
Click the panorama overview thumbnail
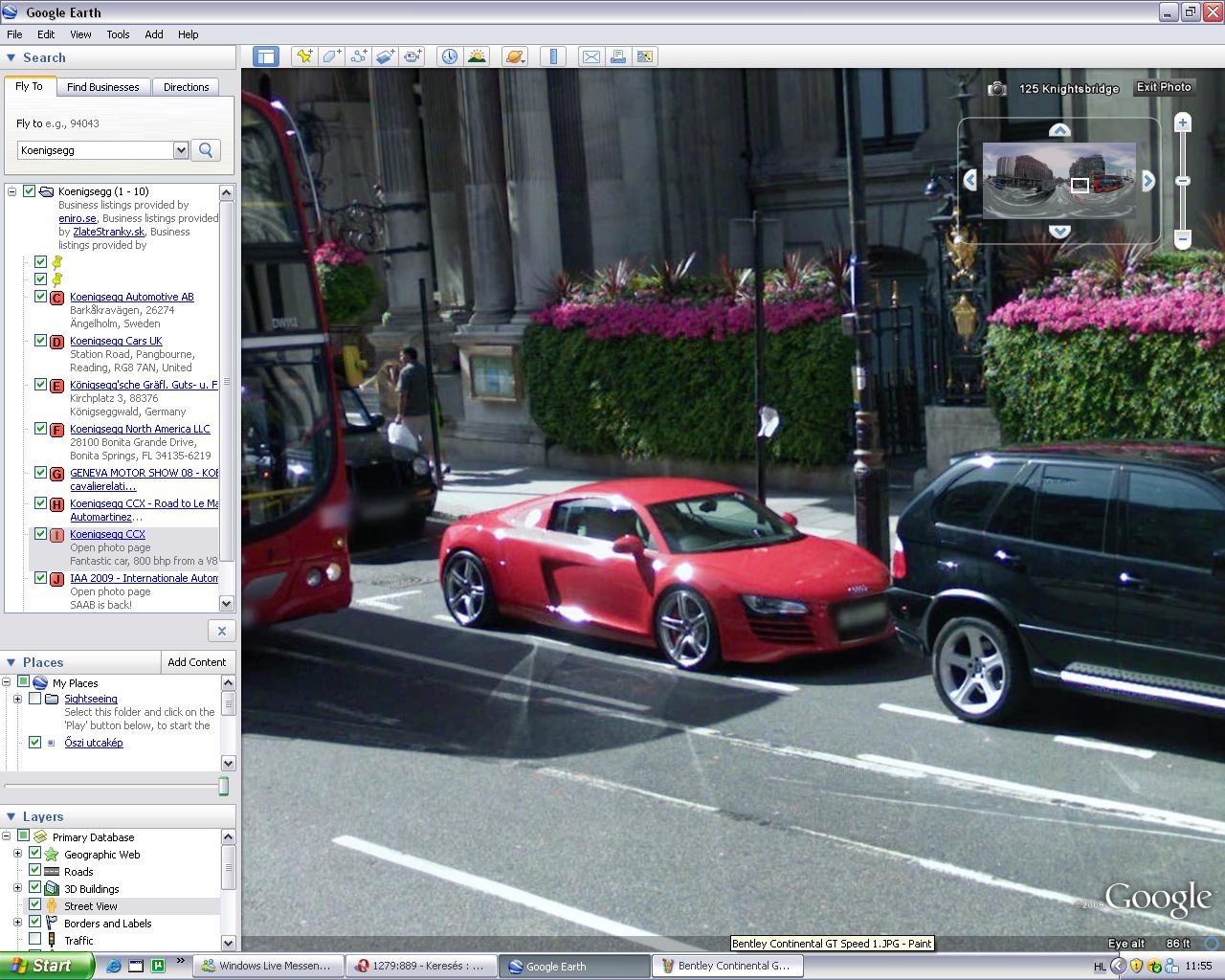tap(1058, 180)
